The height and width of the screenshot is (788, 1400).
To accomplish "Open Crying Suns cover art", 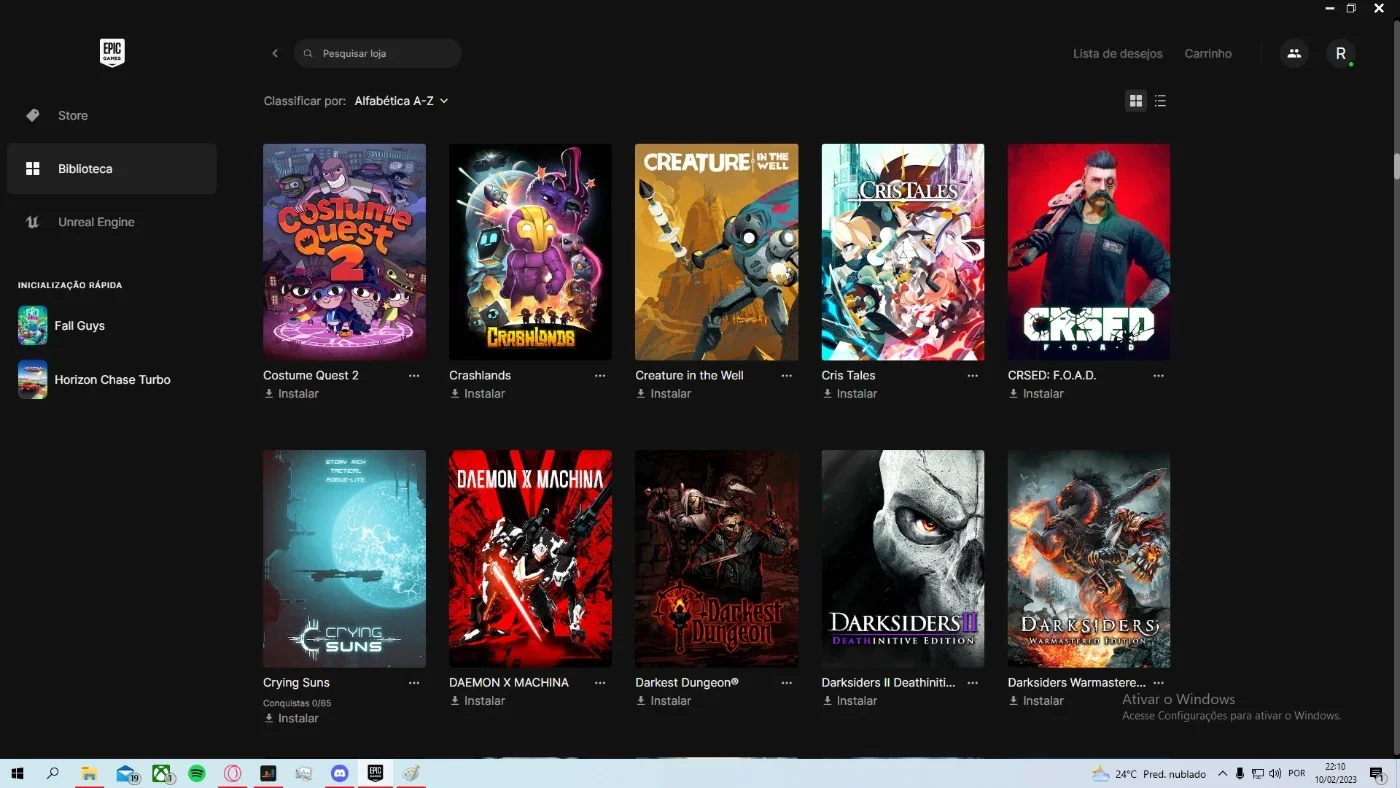I will tap(344, 559).
